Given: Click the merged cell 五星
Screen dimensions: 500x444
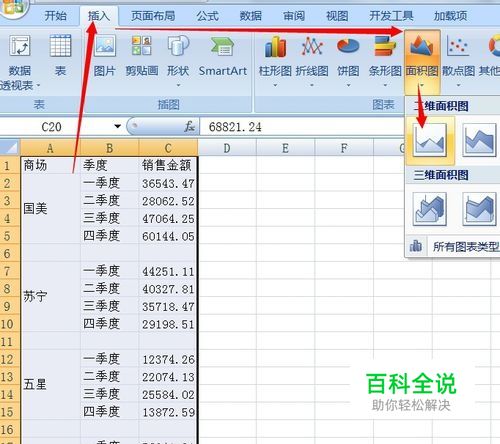Looking at the screenshot, I should [50, 385].
